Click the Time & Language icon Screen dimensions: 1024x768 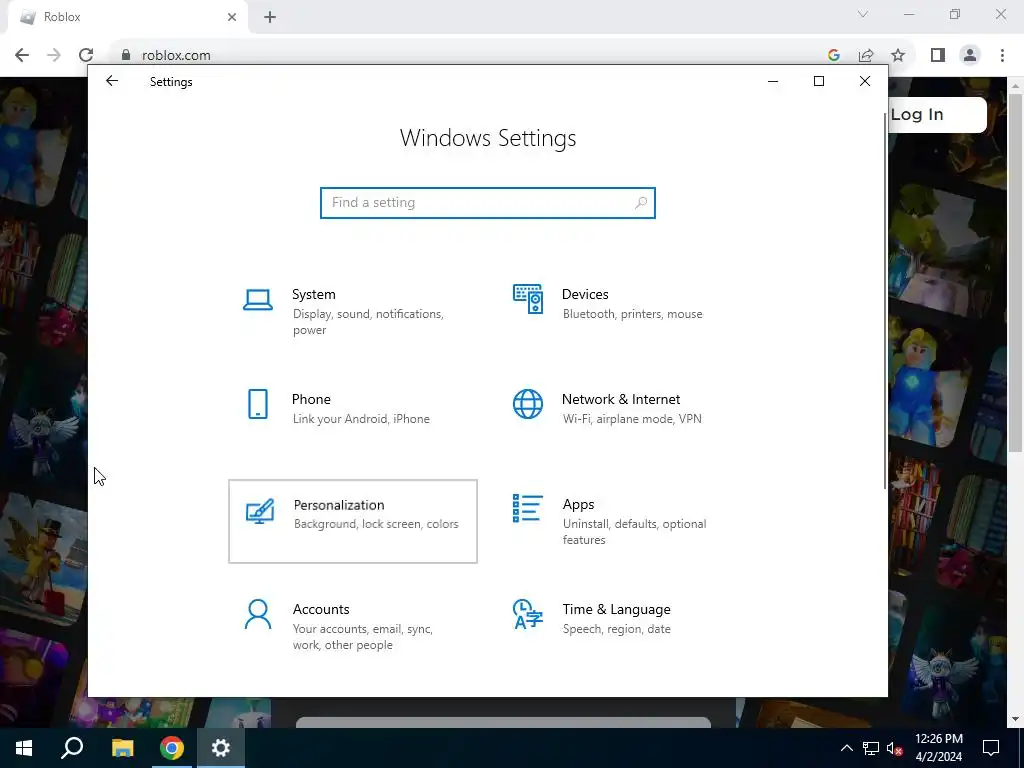point(528,614)
